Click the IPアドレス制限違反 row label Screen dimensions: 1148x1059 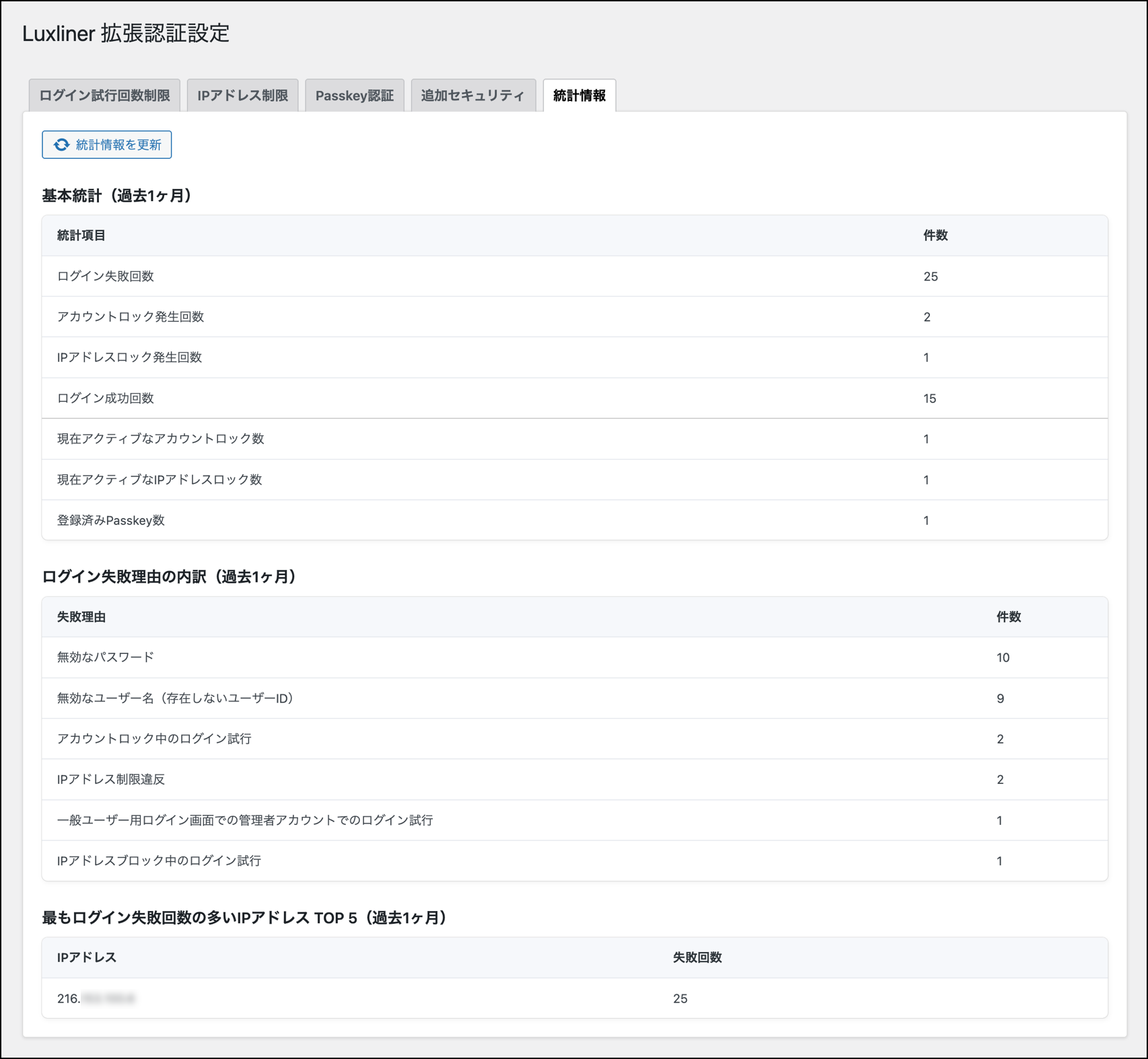click(x=111, y=779)
